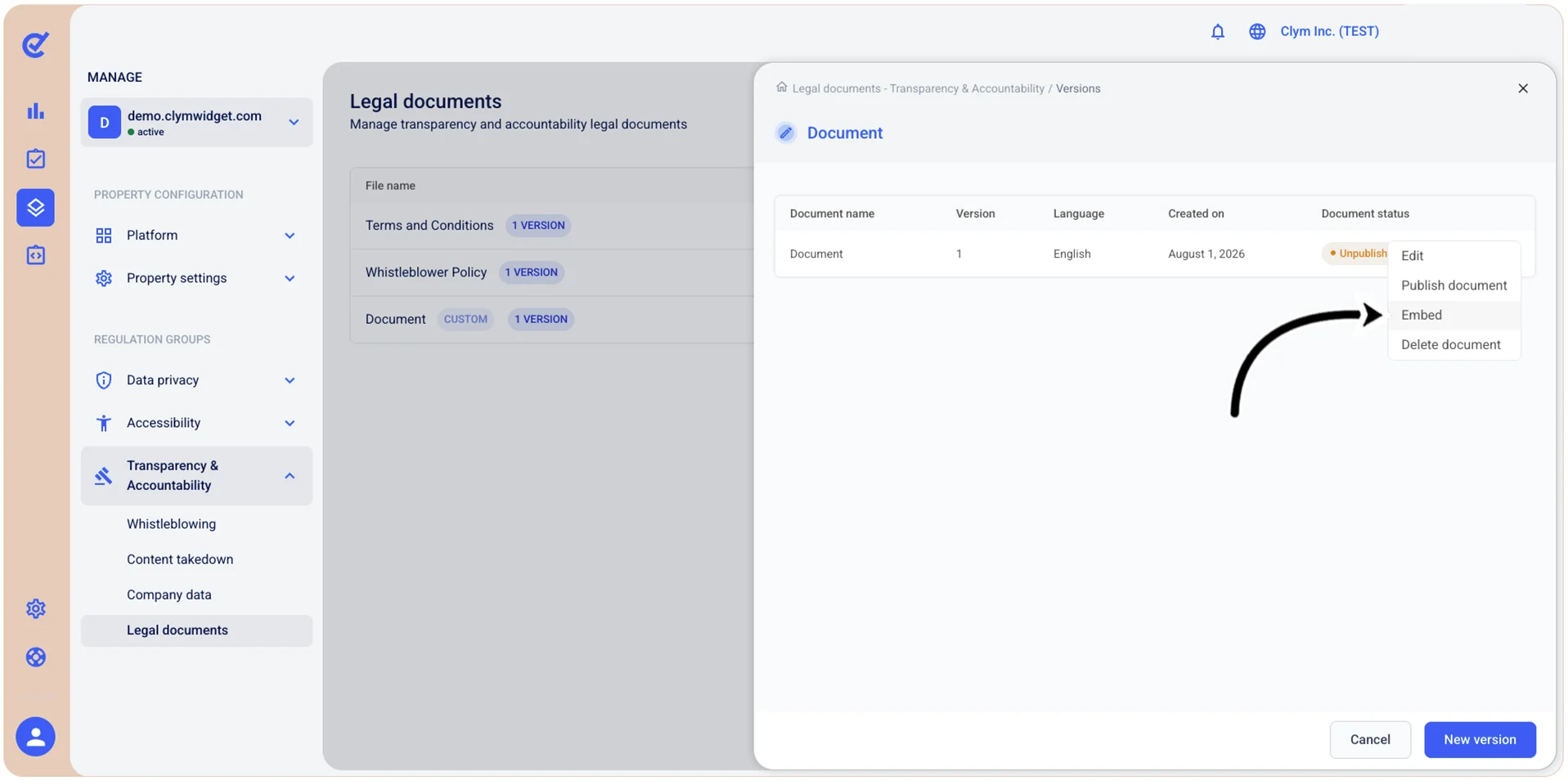Click the CUSTOM badge on Document row
This screenshot has width=1568, height=781.
pos(465,319)
